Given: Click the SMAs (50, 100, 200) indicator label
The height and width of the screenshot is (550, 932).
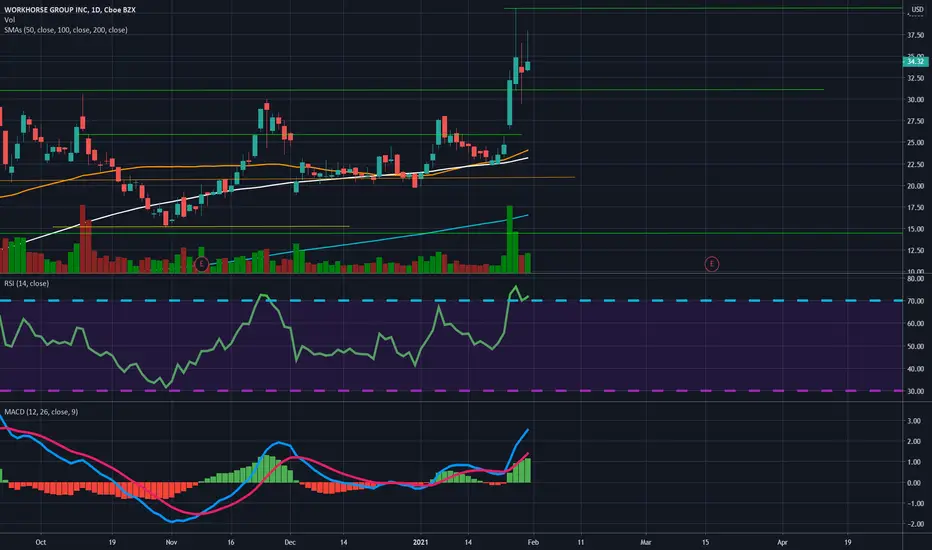Looking at the screenshot, I should [65, 30].
